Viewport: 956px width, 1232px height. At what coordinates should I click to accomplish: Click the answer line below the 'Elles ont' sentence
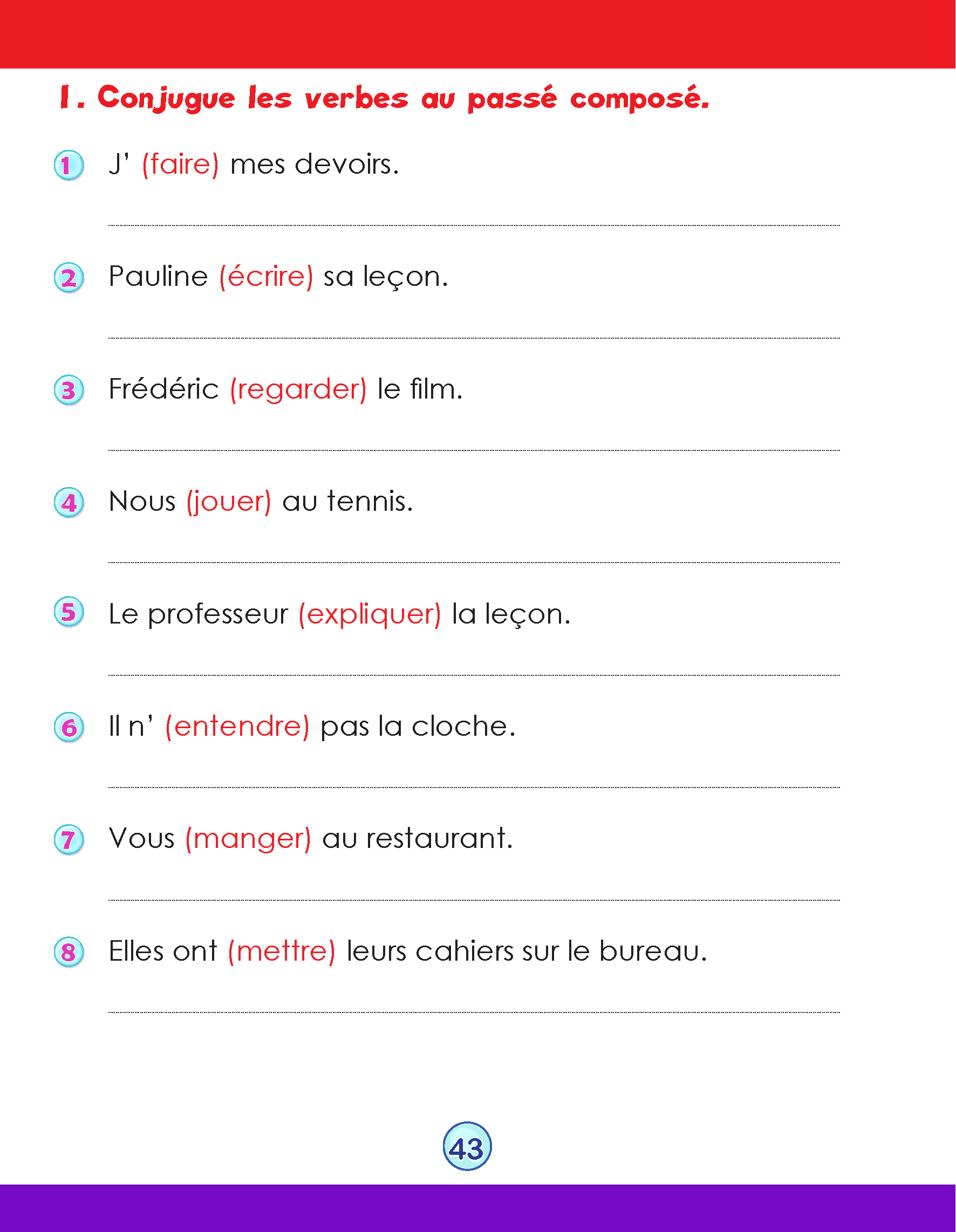tap(474, 1012)
